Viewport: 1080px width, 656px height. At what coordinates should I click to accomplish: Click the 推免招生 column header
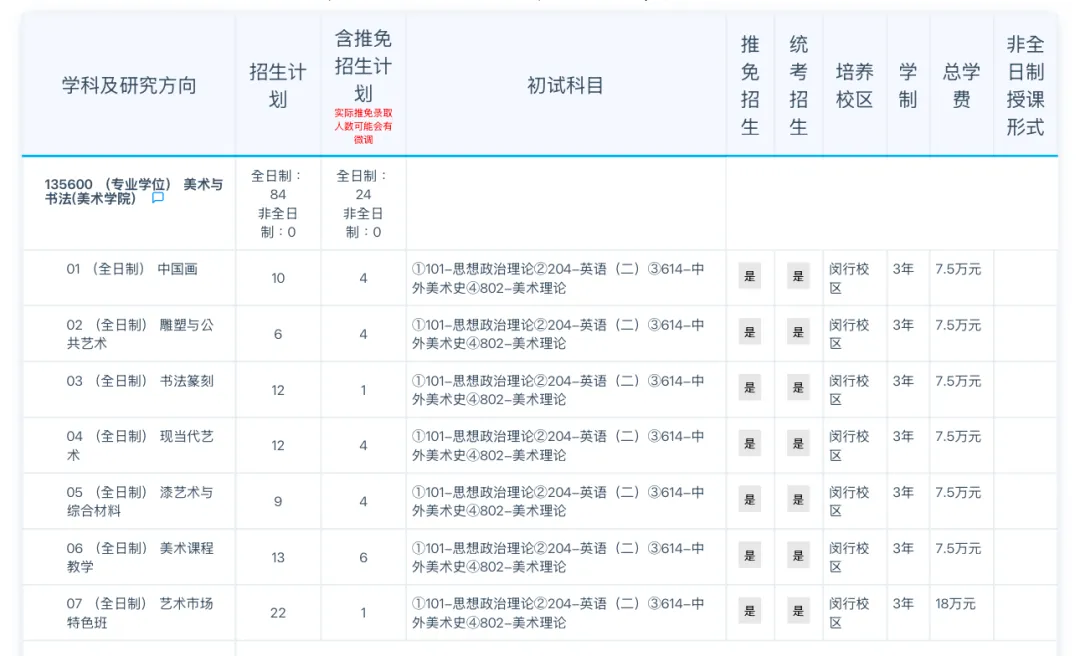(750, 85)
